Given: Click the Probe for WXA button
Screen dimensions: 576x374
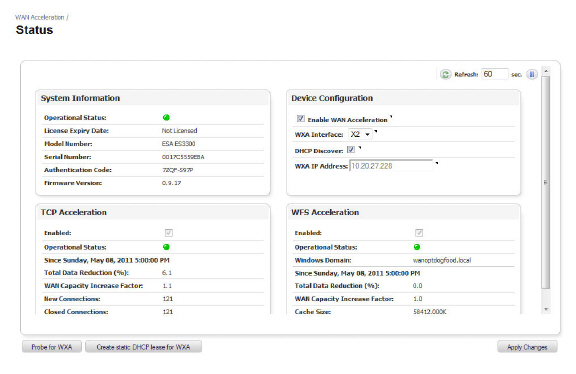Looking at the screenshot, I should 52,347.
